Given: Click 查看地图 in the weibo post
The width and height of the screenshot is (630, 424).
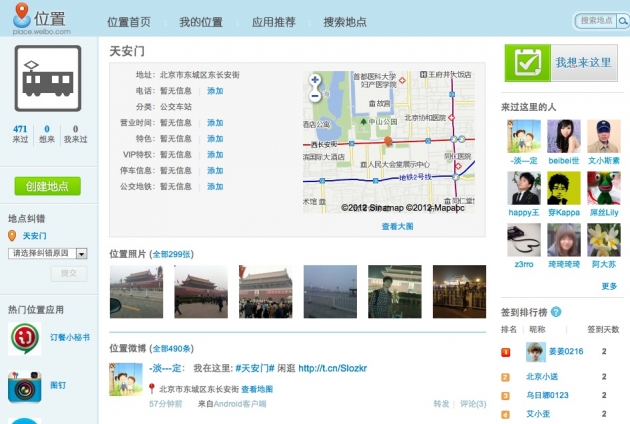Looking at the screenshot, I should [x=257, y=389].
